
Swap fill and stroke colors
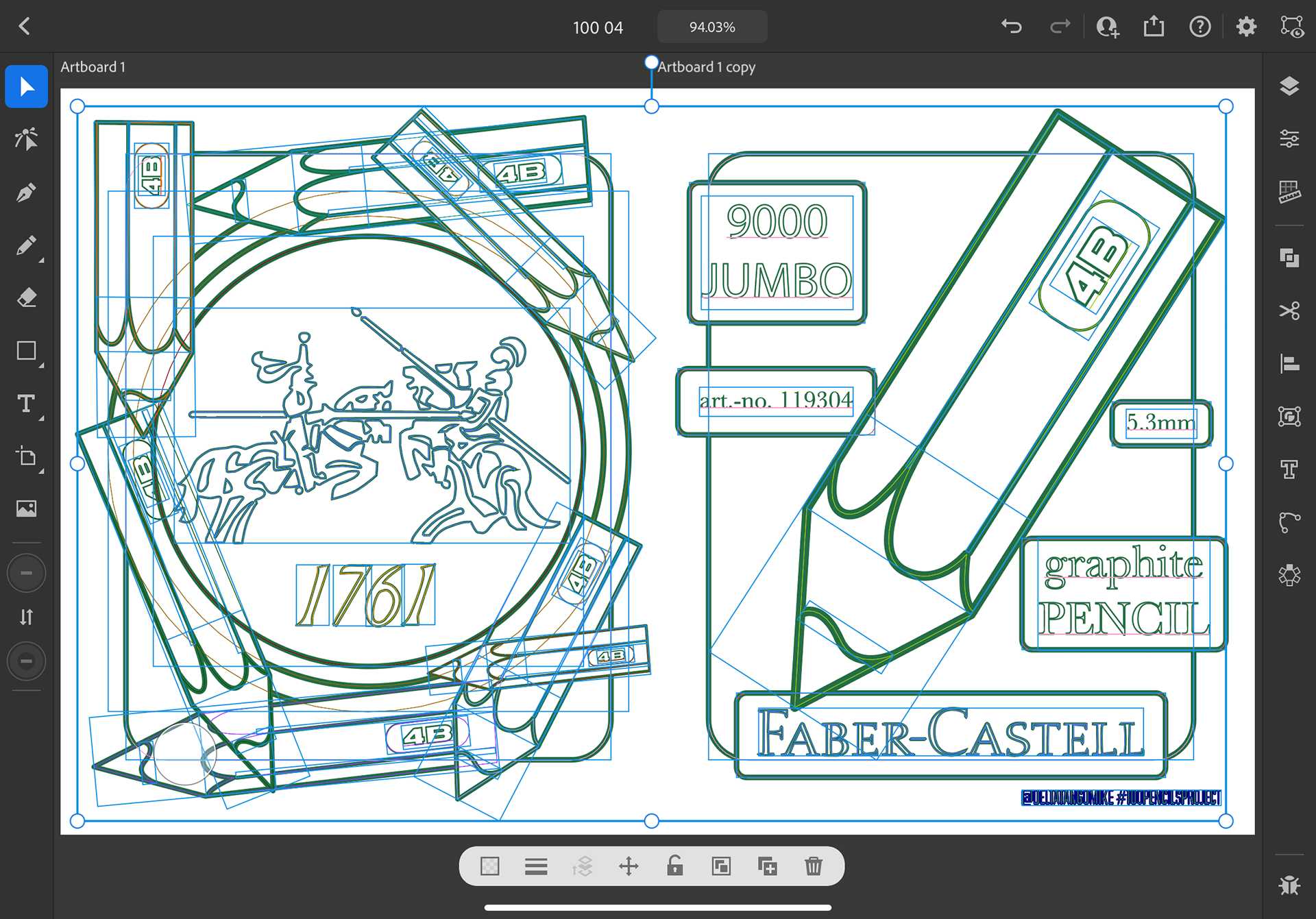[x=26, y=617]
